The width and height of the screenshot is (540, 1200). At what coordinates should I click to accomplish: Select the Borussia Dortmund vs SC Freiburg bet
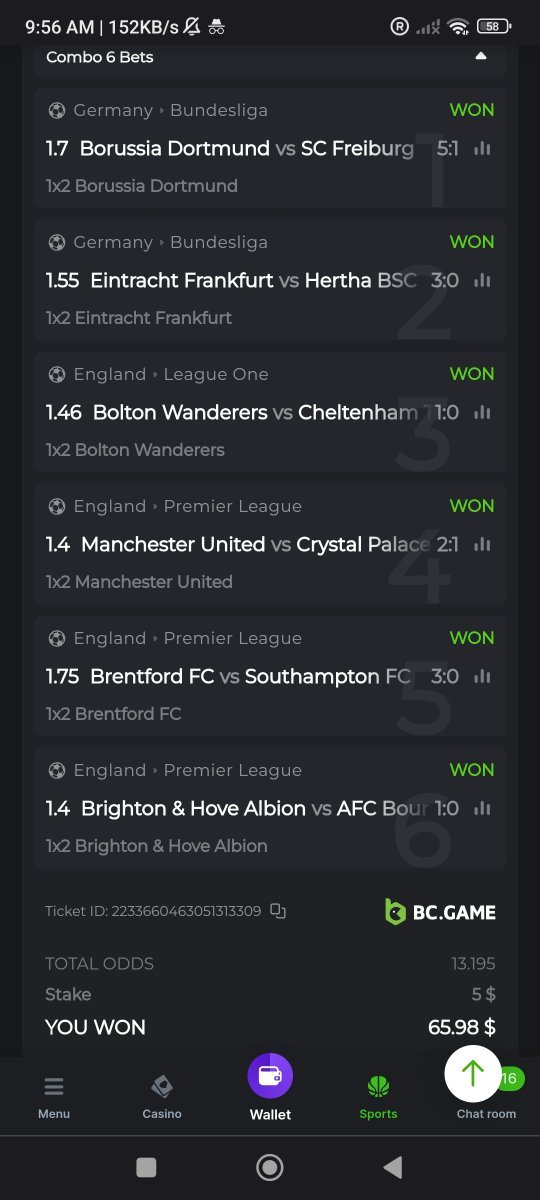[x=270, y=148]
